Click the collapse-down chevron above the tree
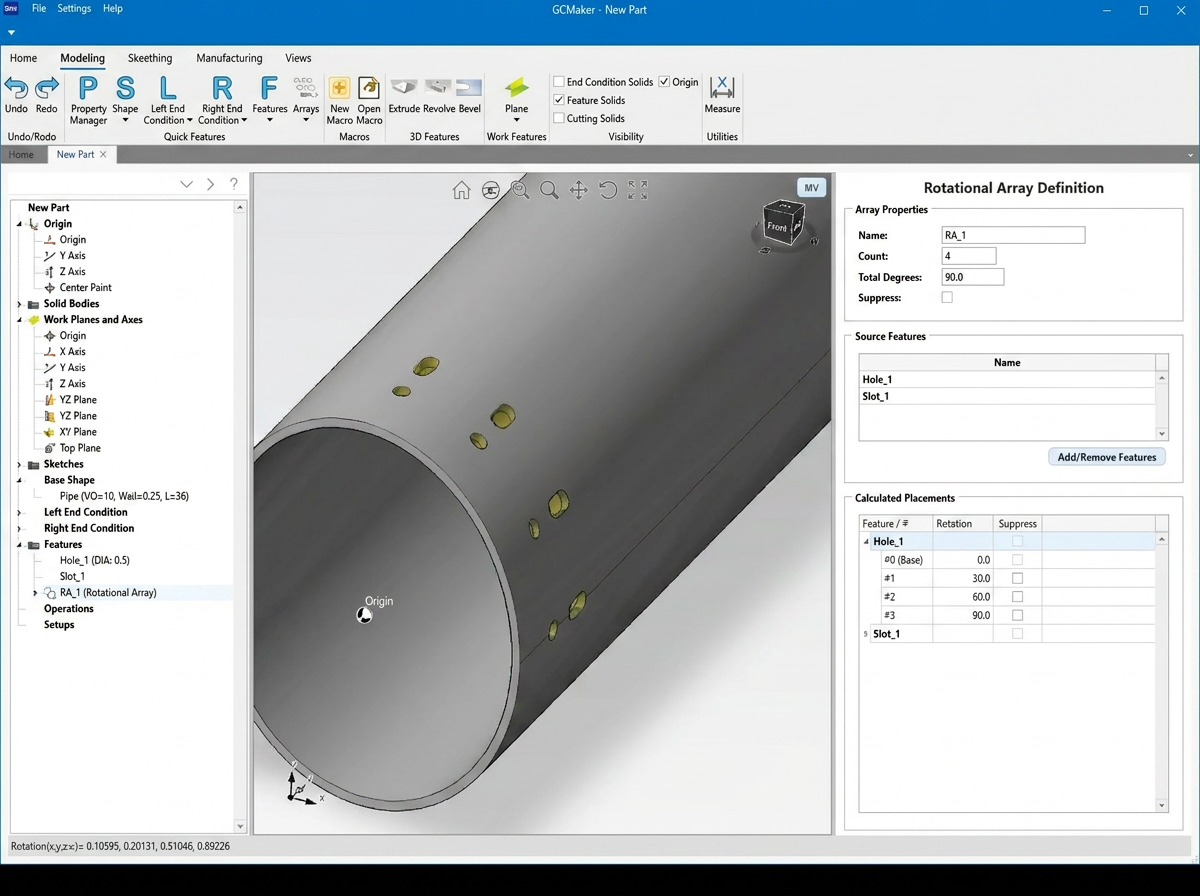1200x896 pixels. pos(186,184)
